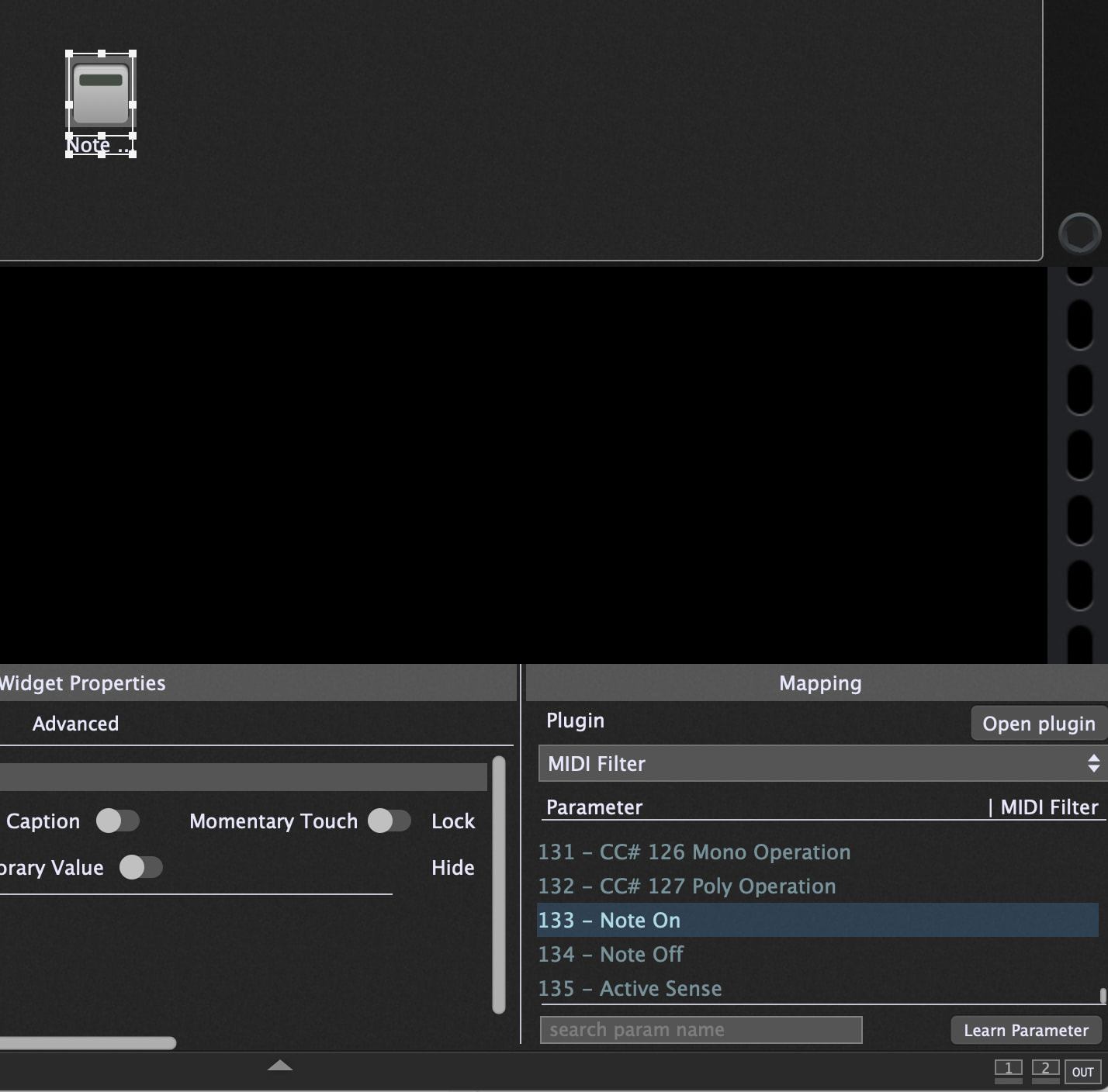Click the rack screw circle icon
The image size is (1108, 1092).
[x=1079, y=233]
